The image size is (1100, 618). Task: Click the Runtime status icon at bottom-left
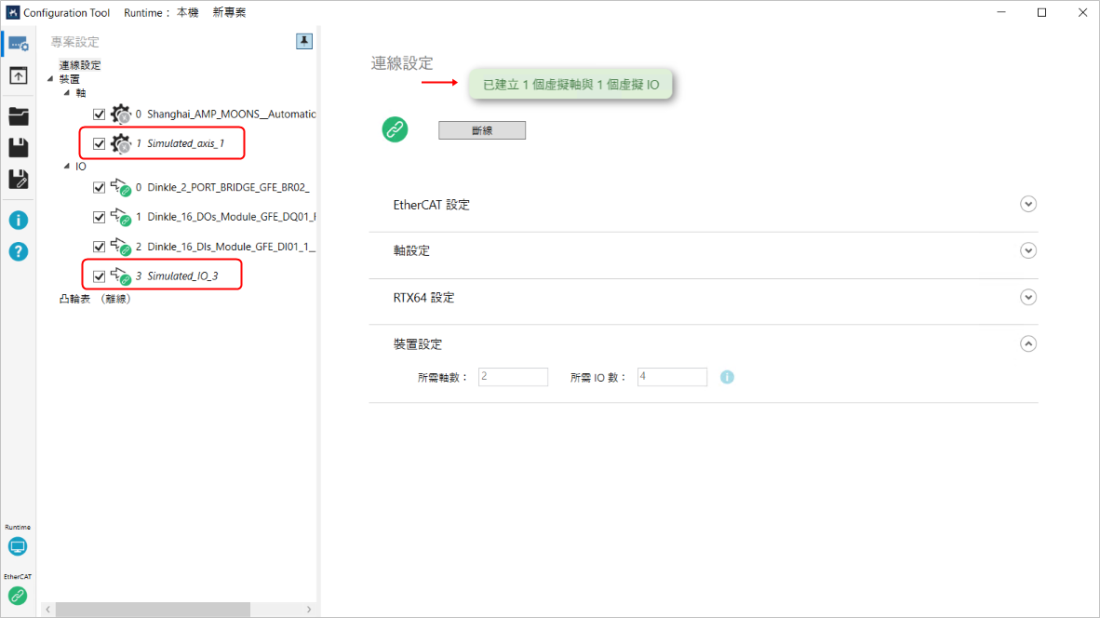[17, 547]
